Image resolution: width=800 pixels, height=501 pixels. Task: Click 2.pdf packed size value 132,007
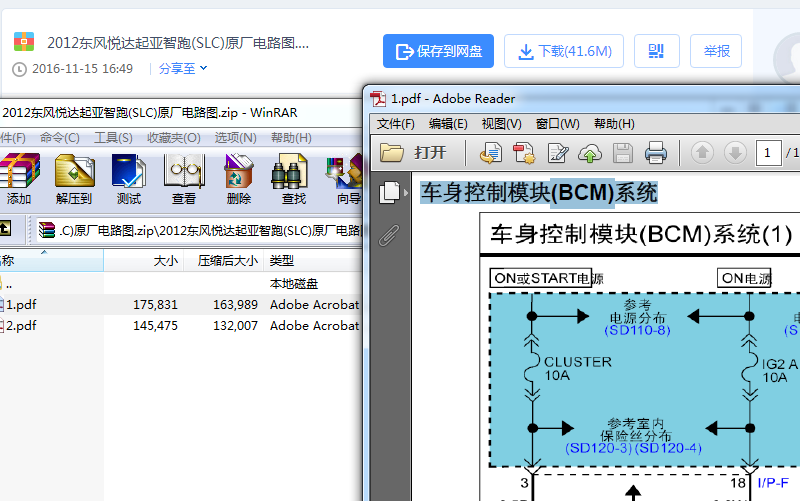click(235, 325)
